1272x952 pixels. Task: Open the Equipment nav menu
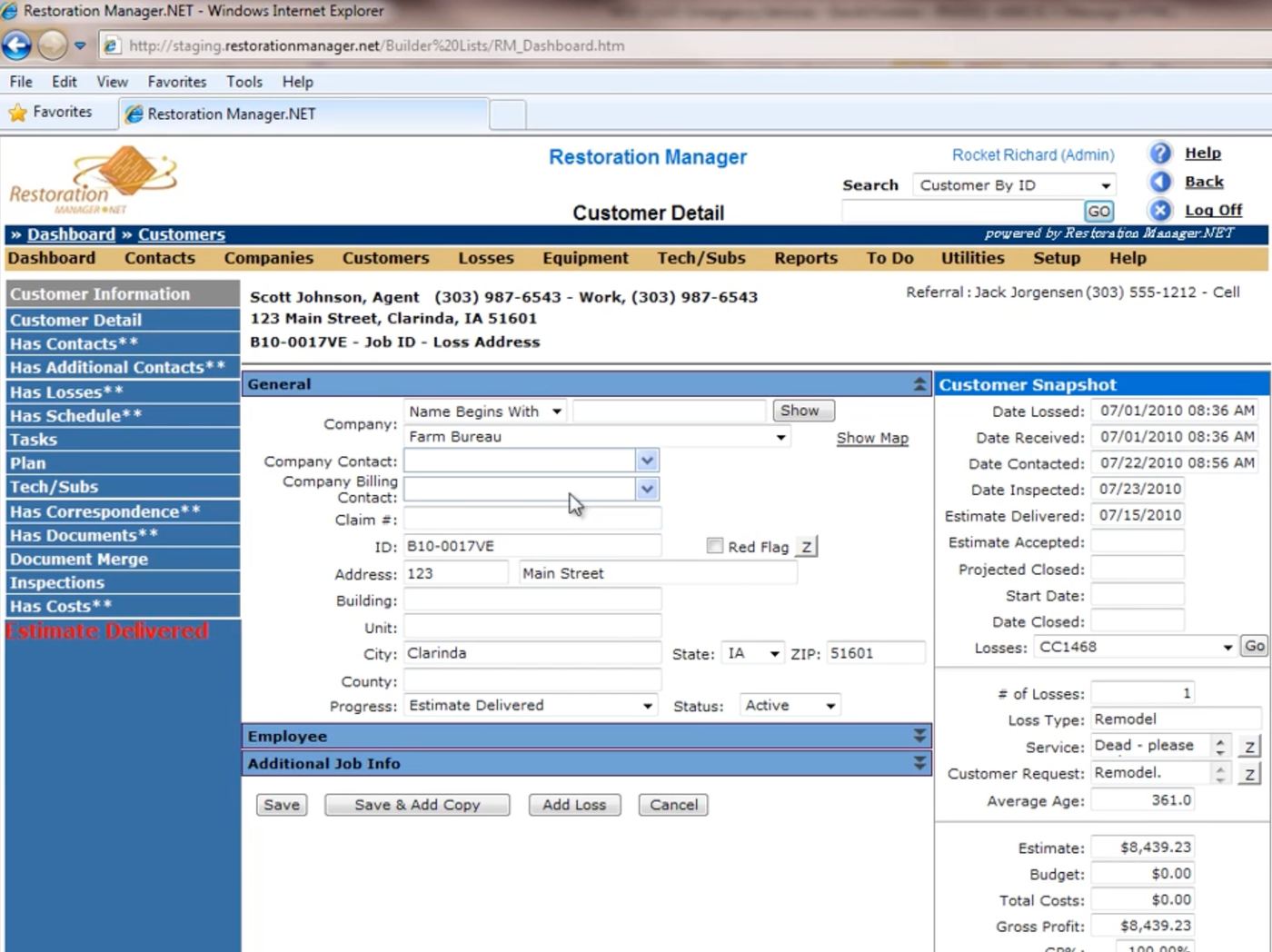point(586,258)
